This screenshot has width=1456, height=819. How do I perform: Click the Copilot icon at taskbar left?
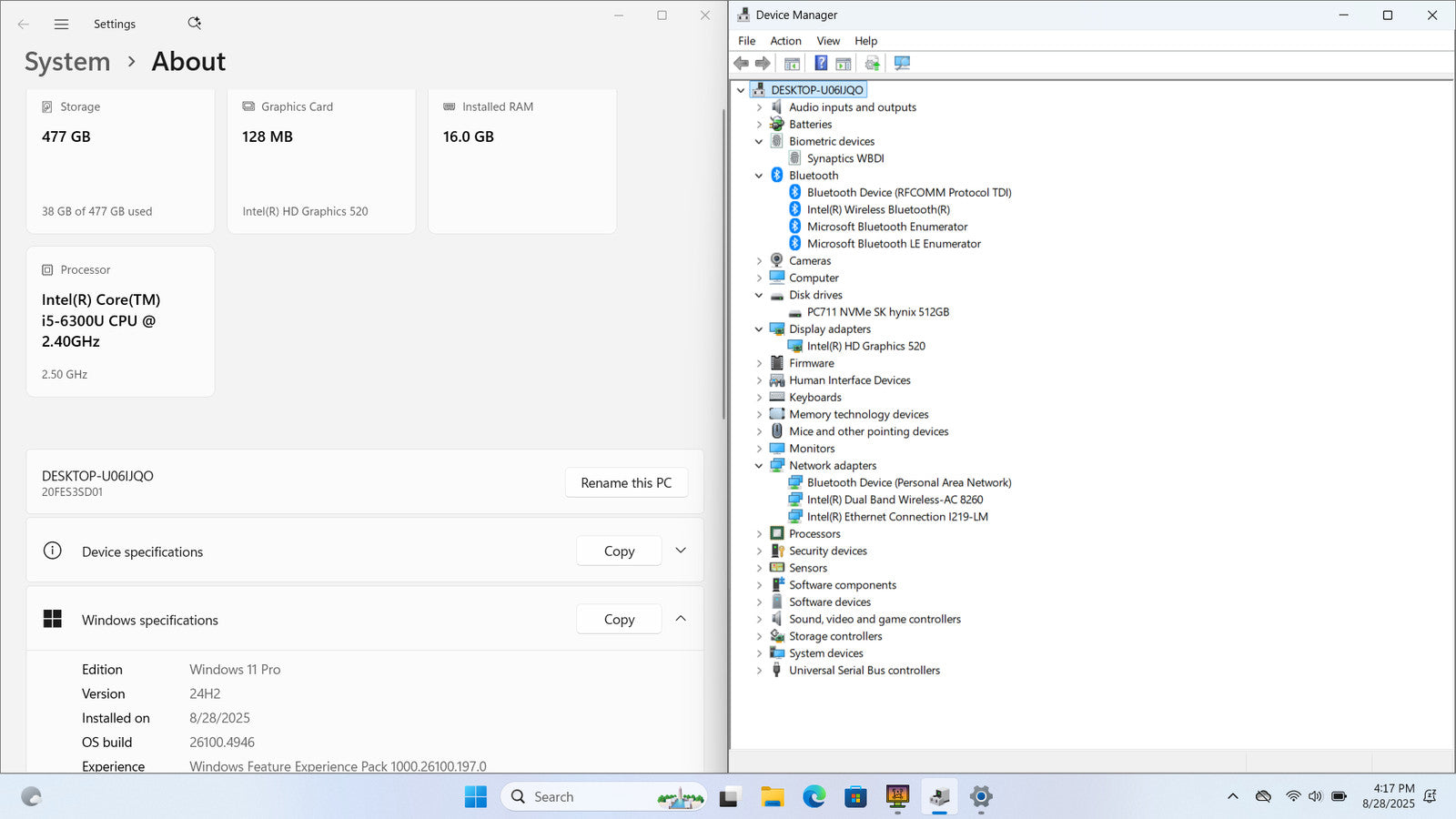coord(31,797)
